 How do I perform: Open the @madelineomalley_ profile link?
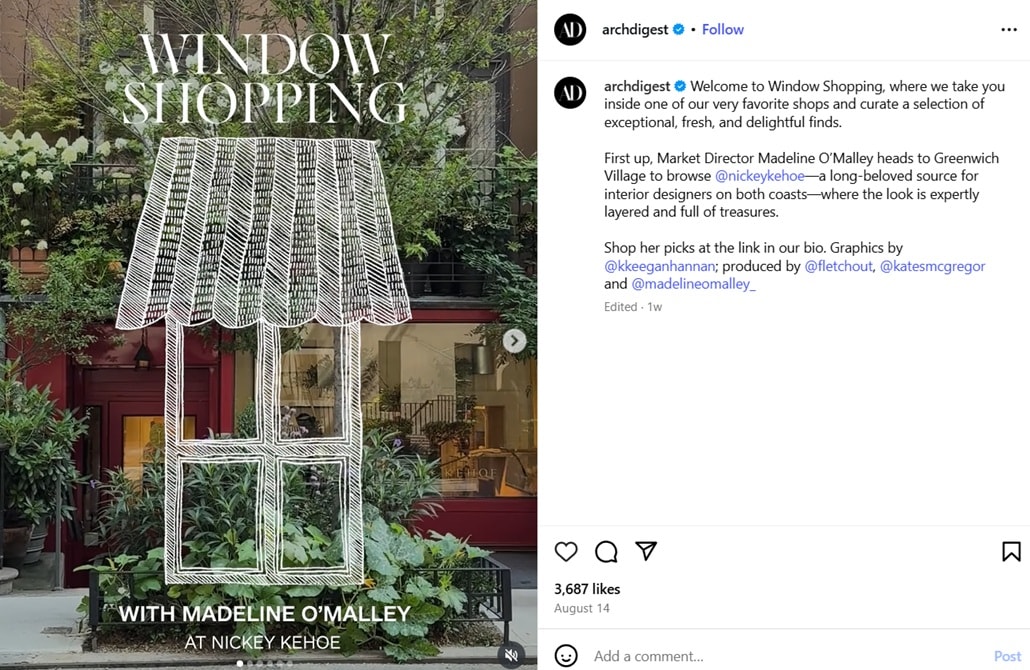[x=693, y=284]
